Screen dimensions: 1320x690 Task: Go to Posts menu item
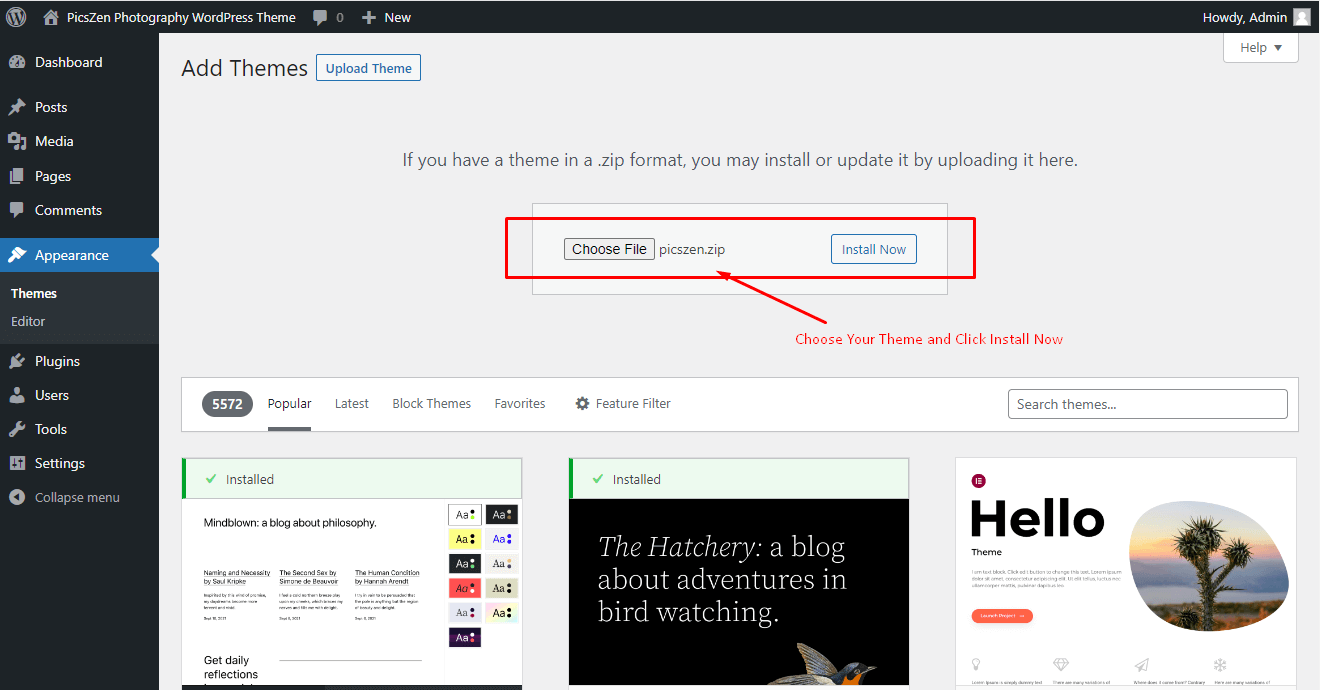79,107
